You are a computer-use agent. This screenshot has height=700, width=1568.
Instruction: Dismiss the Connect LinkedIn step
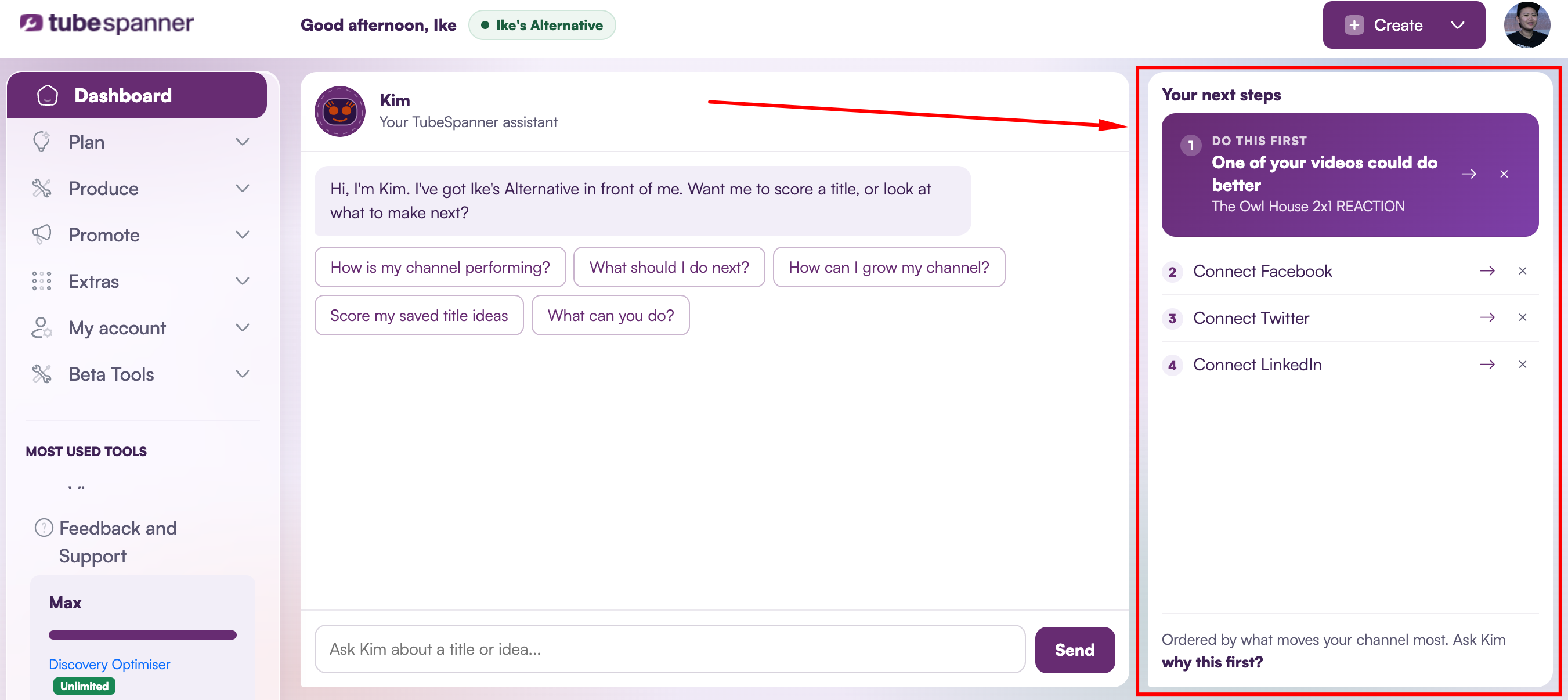[x=1522, y=364]
